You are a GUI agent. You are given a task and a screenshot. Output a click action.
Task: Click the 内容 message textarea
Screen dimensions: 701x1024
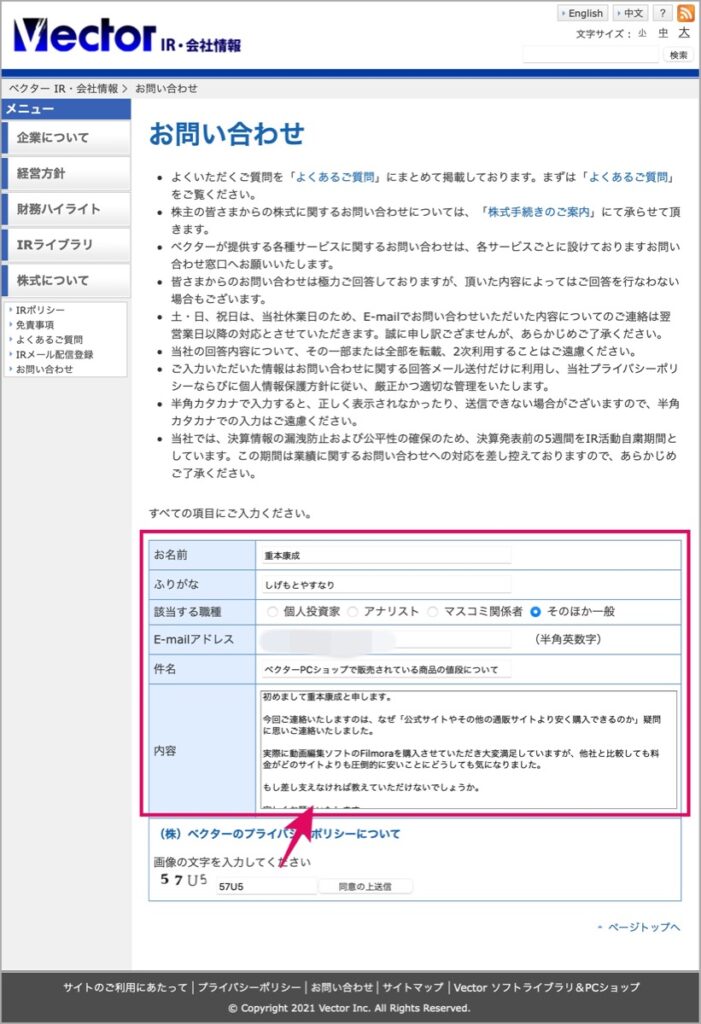468,749
